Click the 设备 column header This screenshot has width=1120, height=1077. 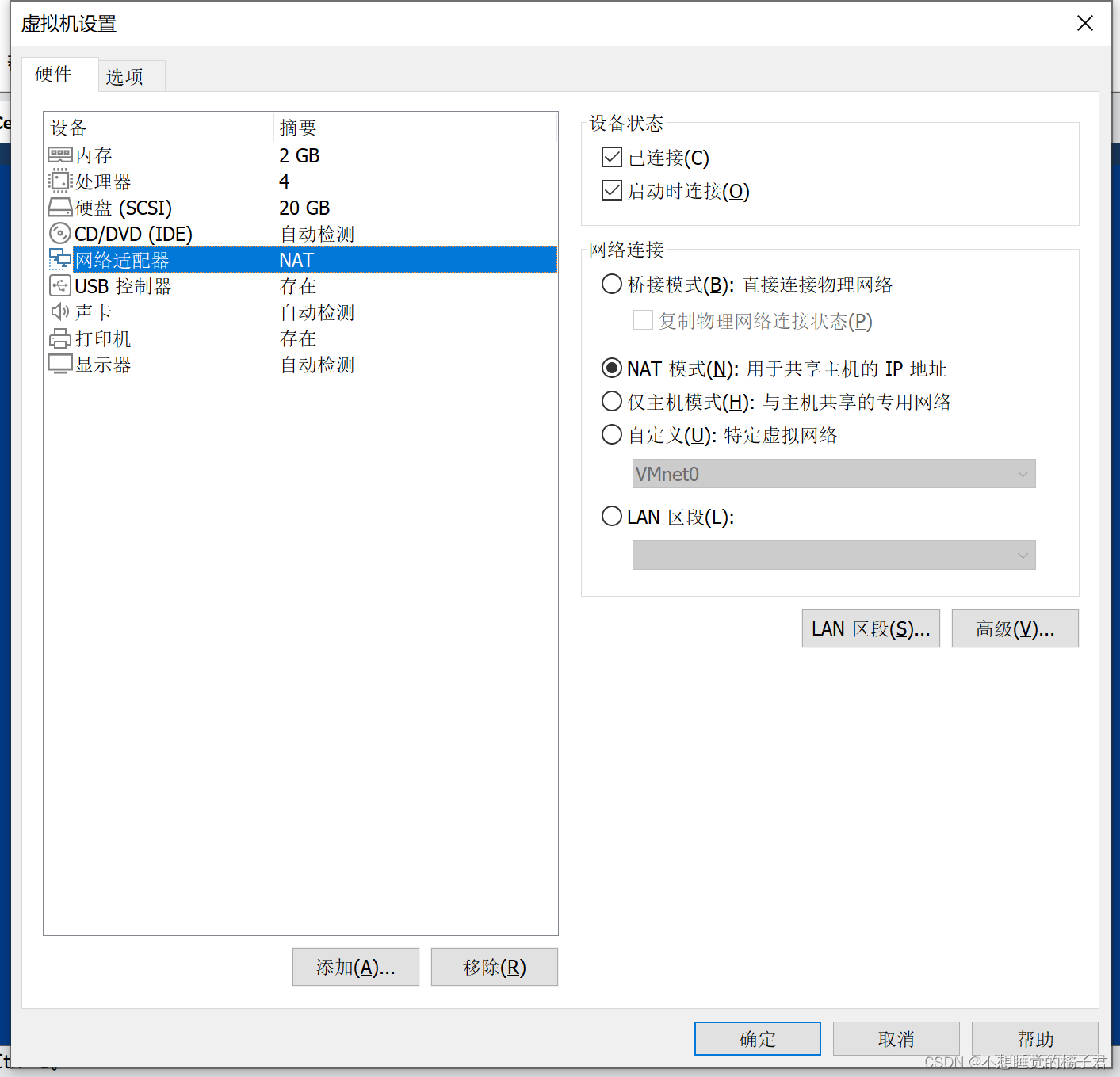pos(68,128)
